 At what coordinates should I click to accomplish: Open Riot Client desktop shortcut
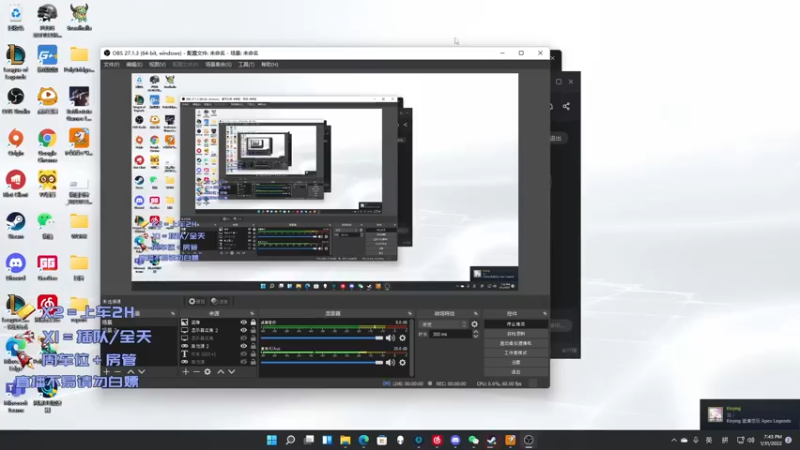[16, 184]
